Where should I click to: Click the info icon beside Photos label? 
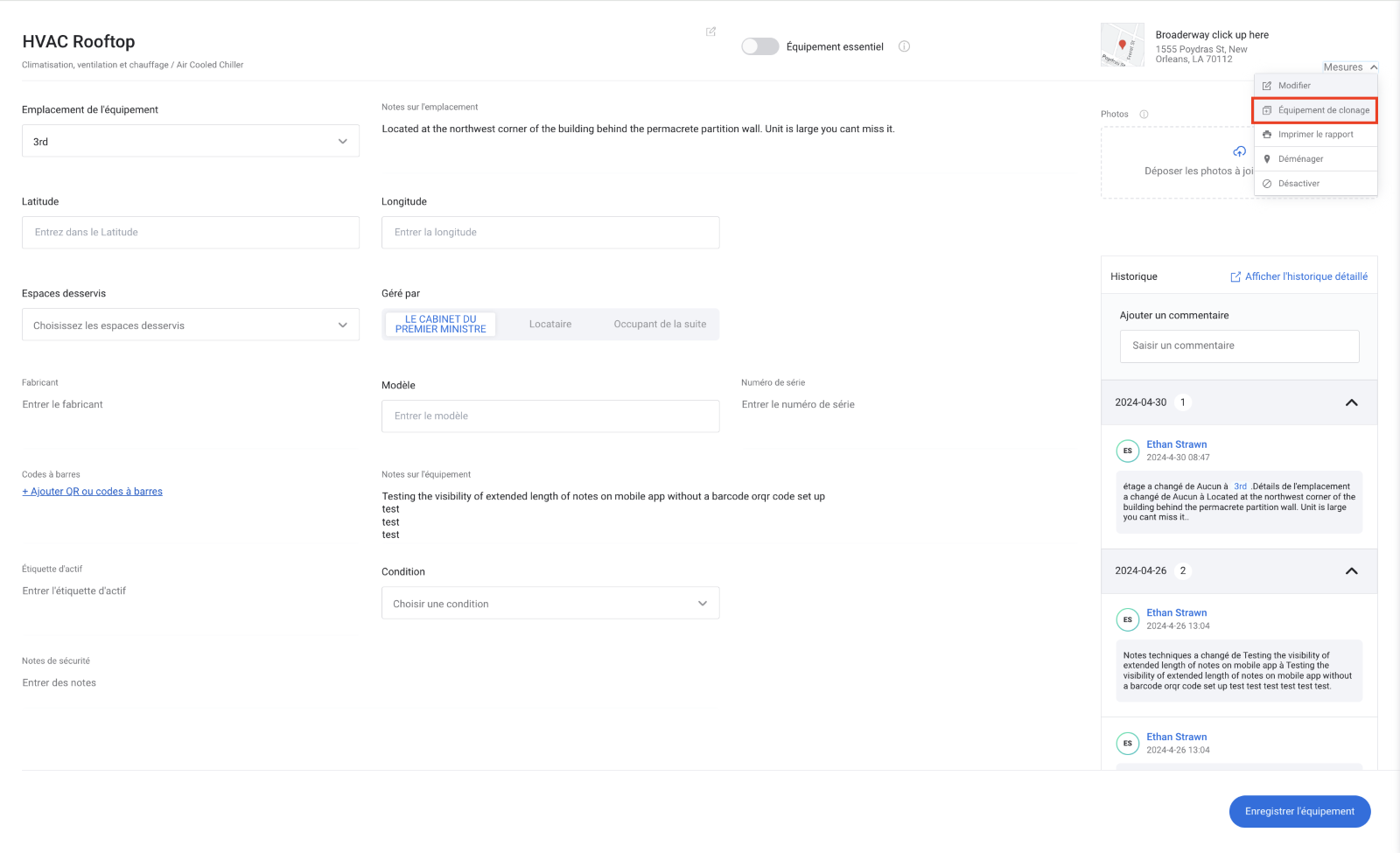tap(1144, 115)
